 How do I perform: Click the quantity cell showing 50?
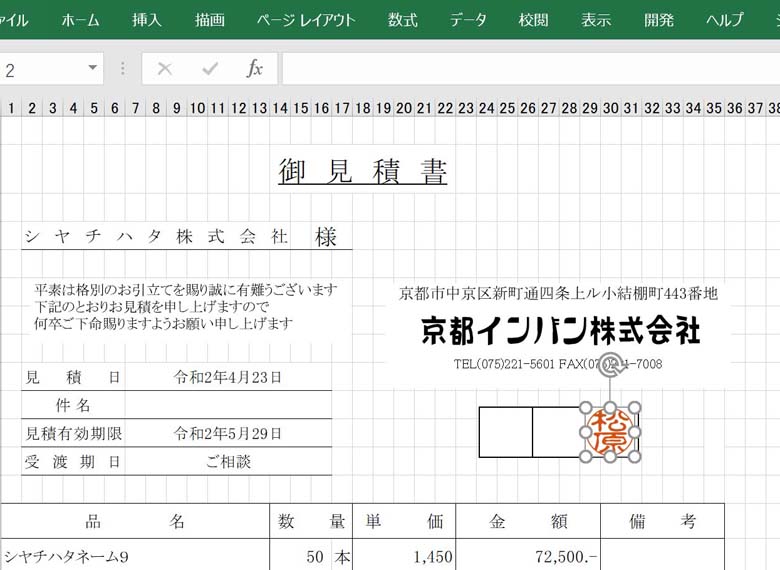[x=300, y=556]
